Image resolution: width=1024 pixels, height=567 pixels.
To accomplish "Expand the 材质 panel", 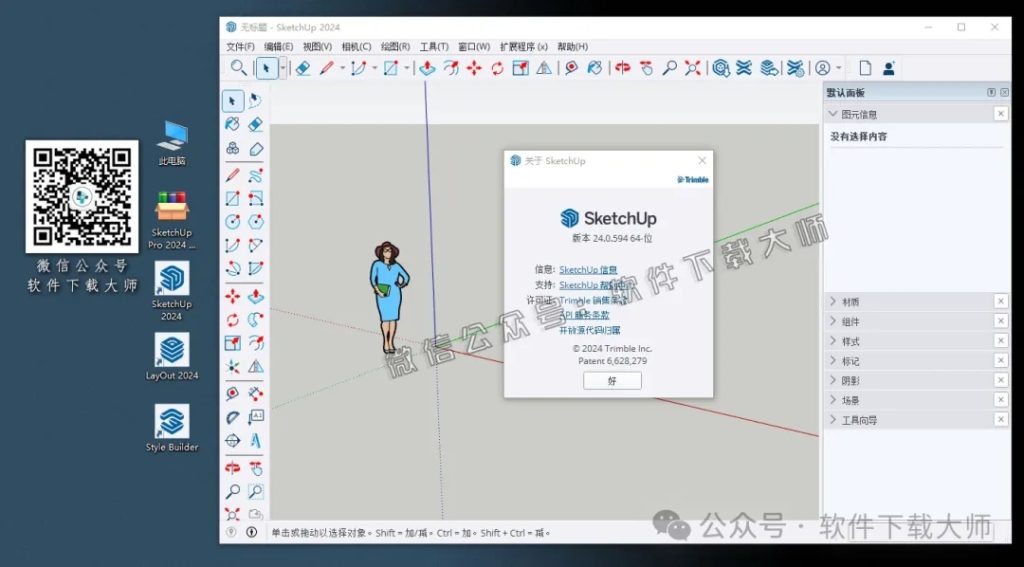I will click(833, 301).
